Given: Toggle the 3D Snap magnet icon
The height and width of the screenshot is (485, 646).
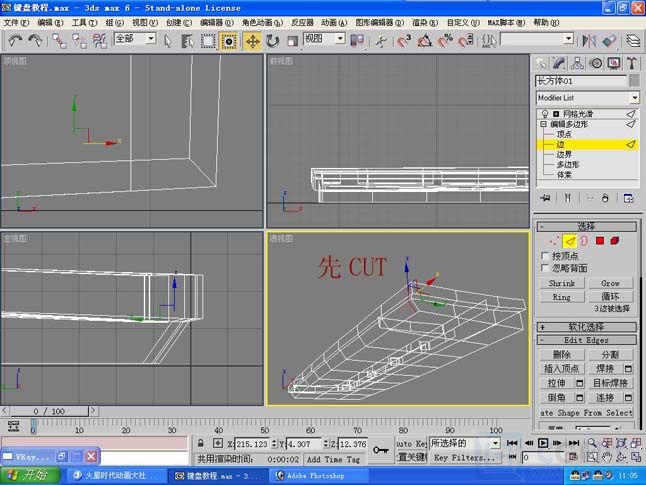Looking at the screenshot, I should 404,41.
